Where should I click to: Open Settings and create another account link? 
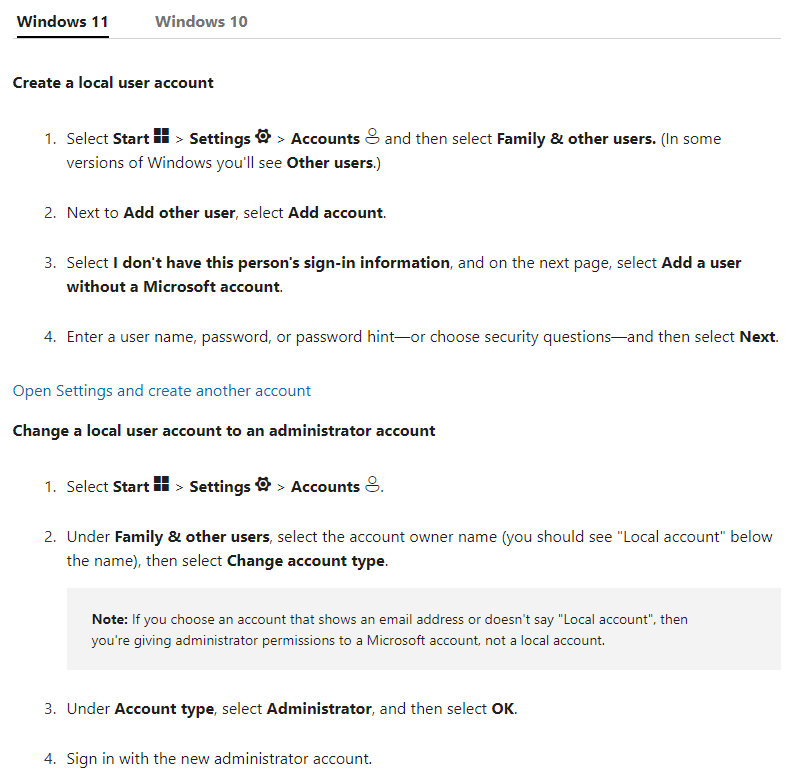click(162, 391)
